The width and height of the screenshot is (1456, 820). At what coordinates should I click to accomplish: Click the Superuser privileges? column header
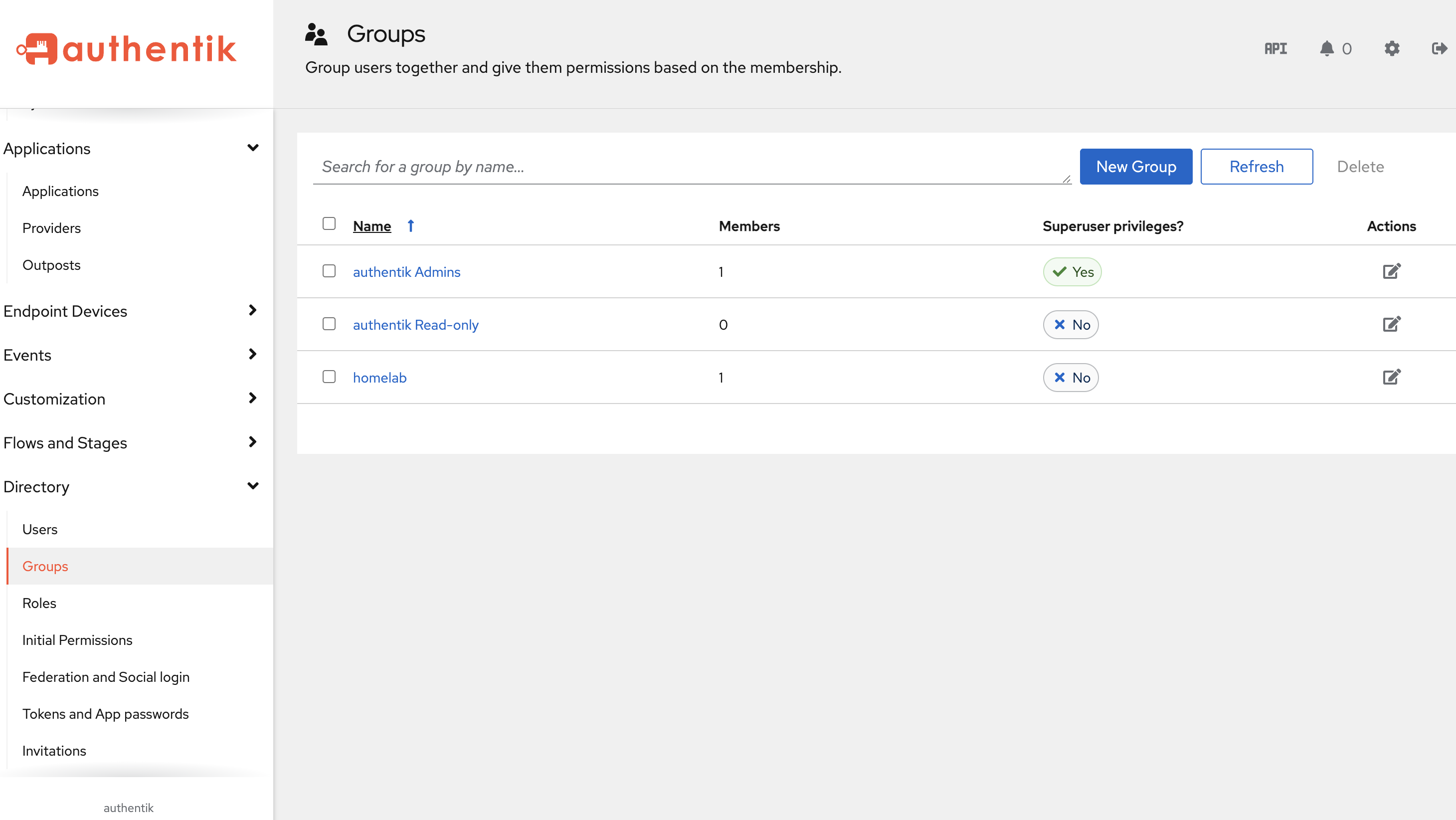[x=1112, y=225]
